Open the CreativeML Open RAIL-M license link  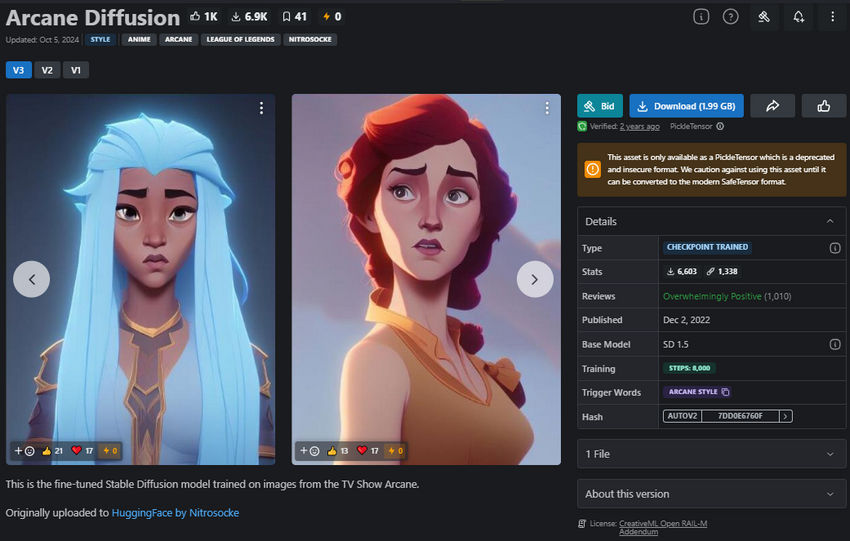(x=663, y=527)
